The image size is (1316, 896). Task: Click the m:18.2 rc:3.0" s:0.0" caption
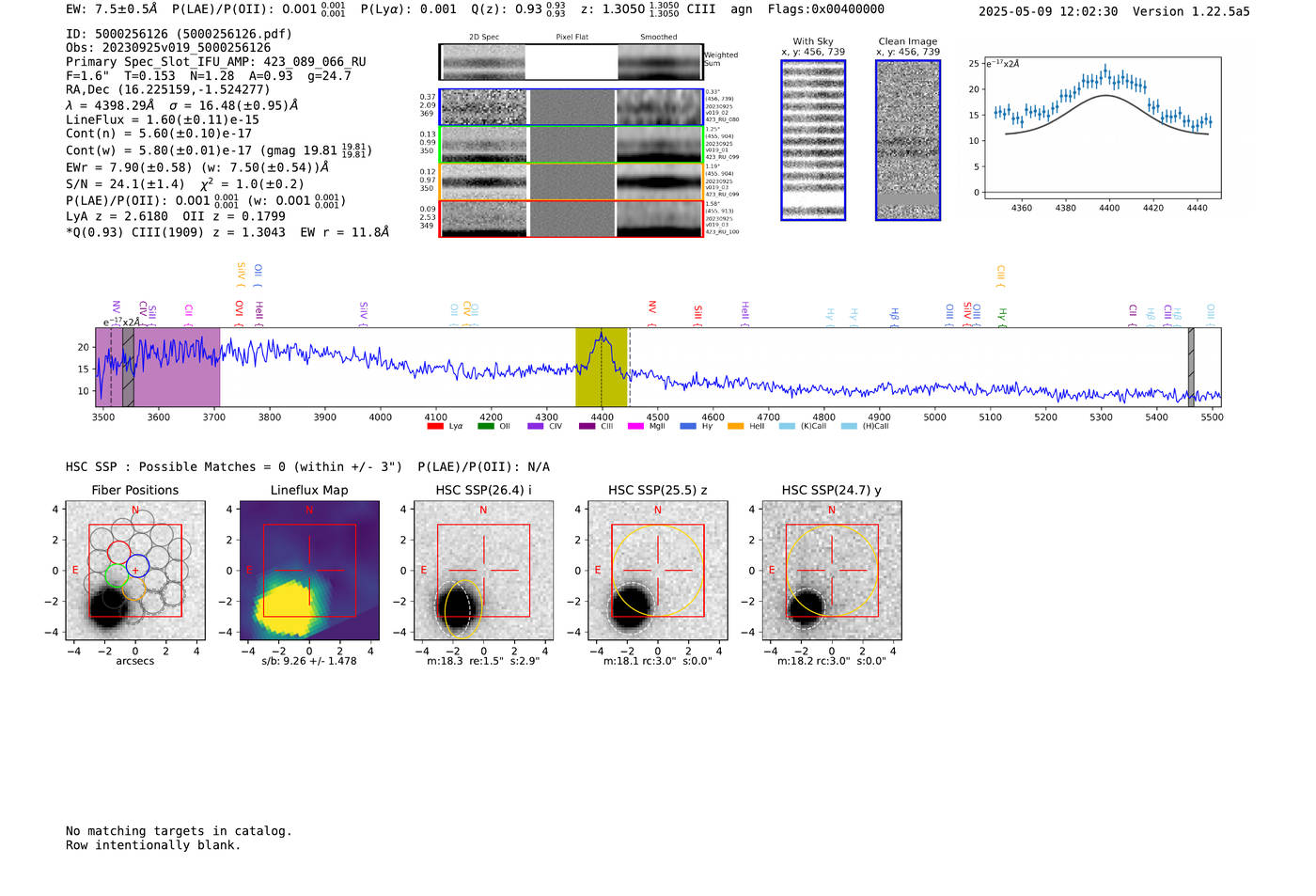(832, 661)
